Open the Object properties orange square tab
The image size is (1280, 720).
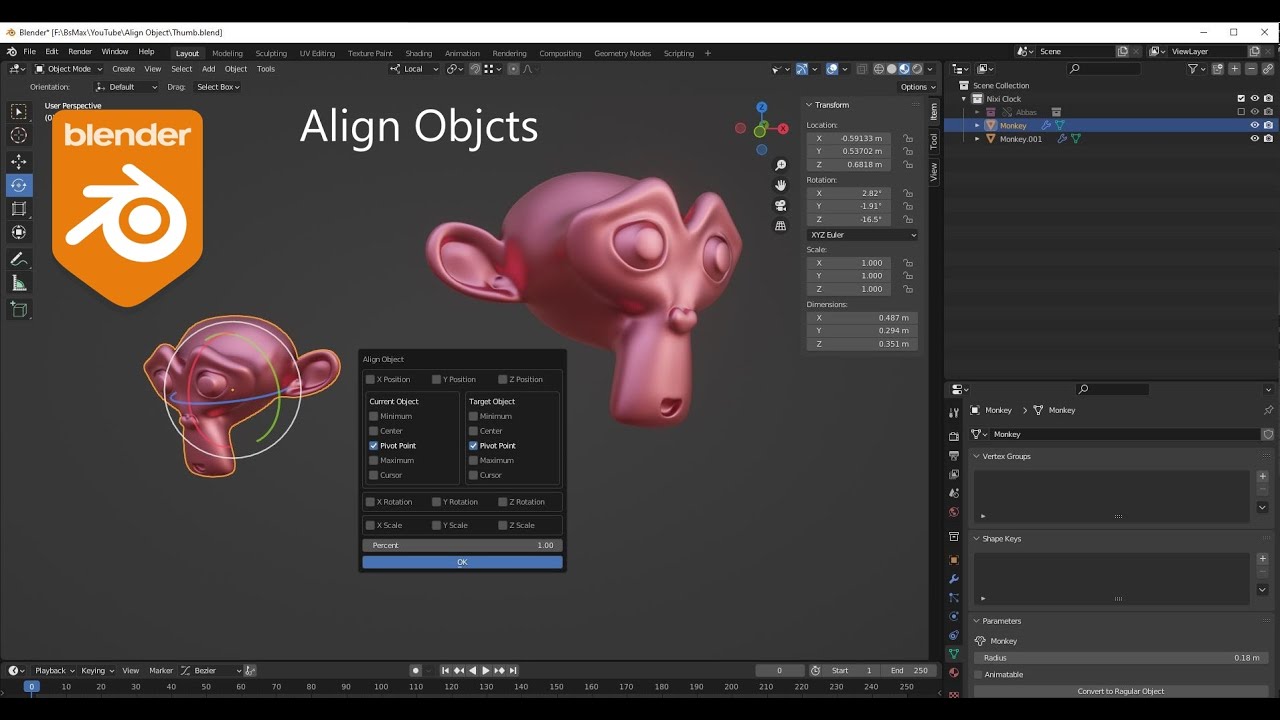click(954, 560)
